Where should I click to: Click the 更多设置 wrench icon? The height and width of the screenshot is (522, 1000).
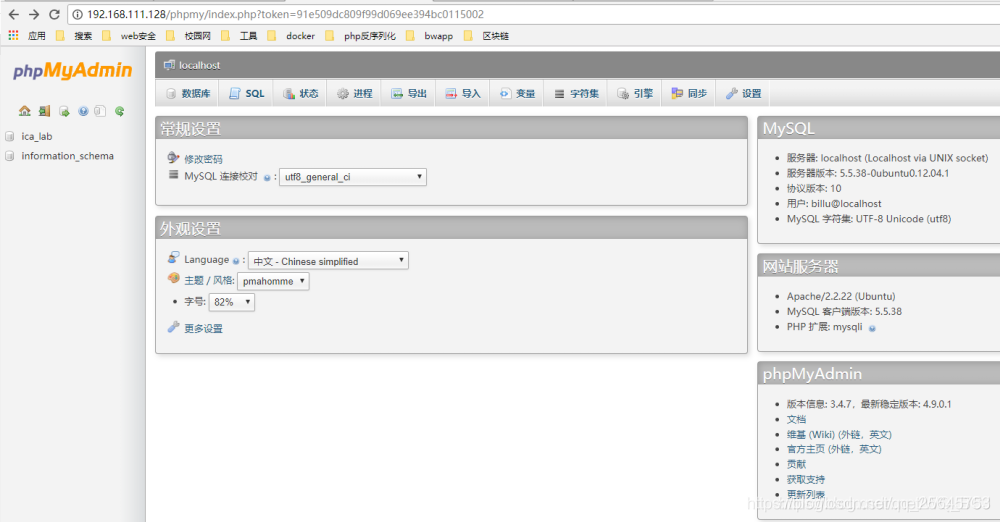click(173, 327)
